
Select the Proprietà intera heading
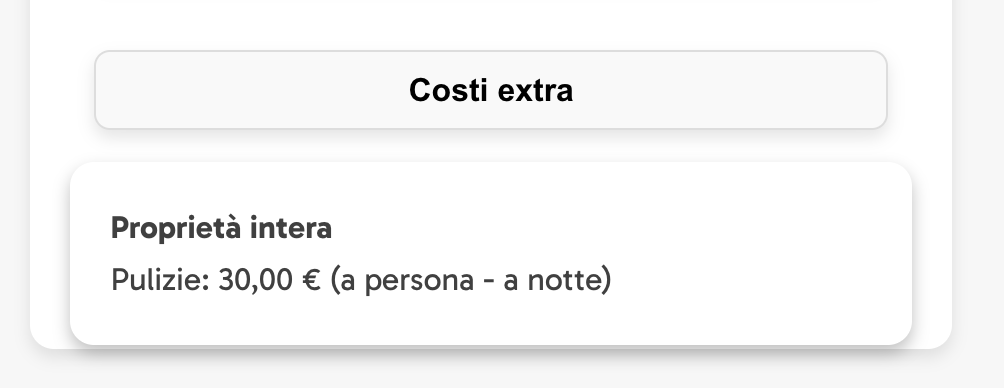[x=221, y=228]
